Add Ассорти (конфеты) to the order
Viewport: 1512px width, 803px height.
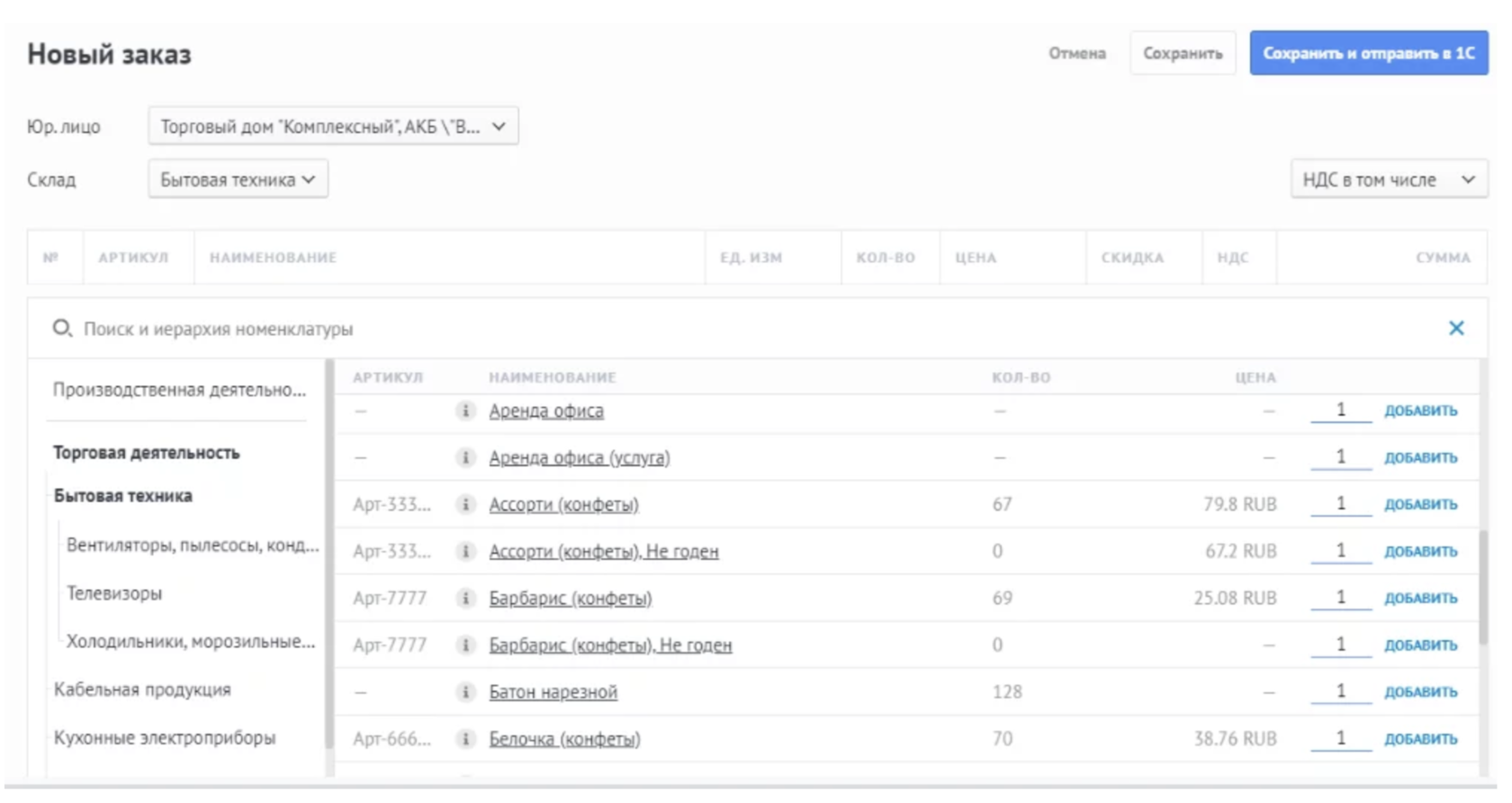point(1420,505)
